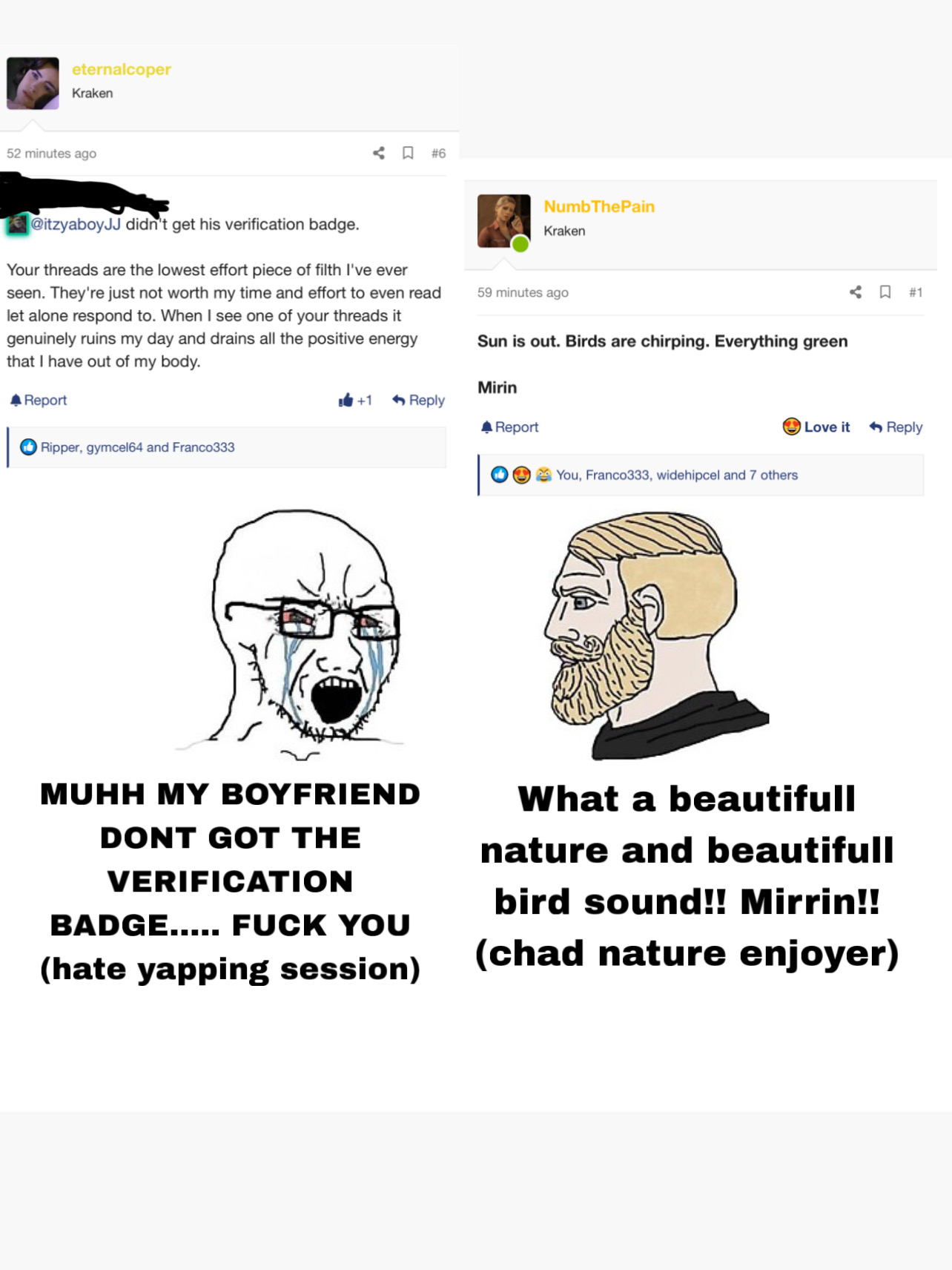Viewport: 952px width, 1270px height.
Task: View Ripper, gymcel64 and Franco333 likes
Action: click(x=138, y=447)
